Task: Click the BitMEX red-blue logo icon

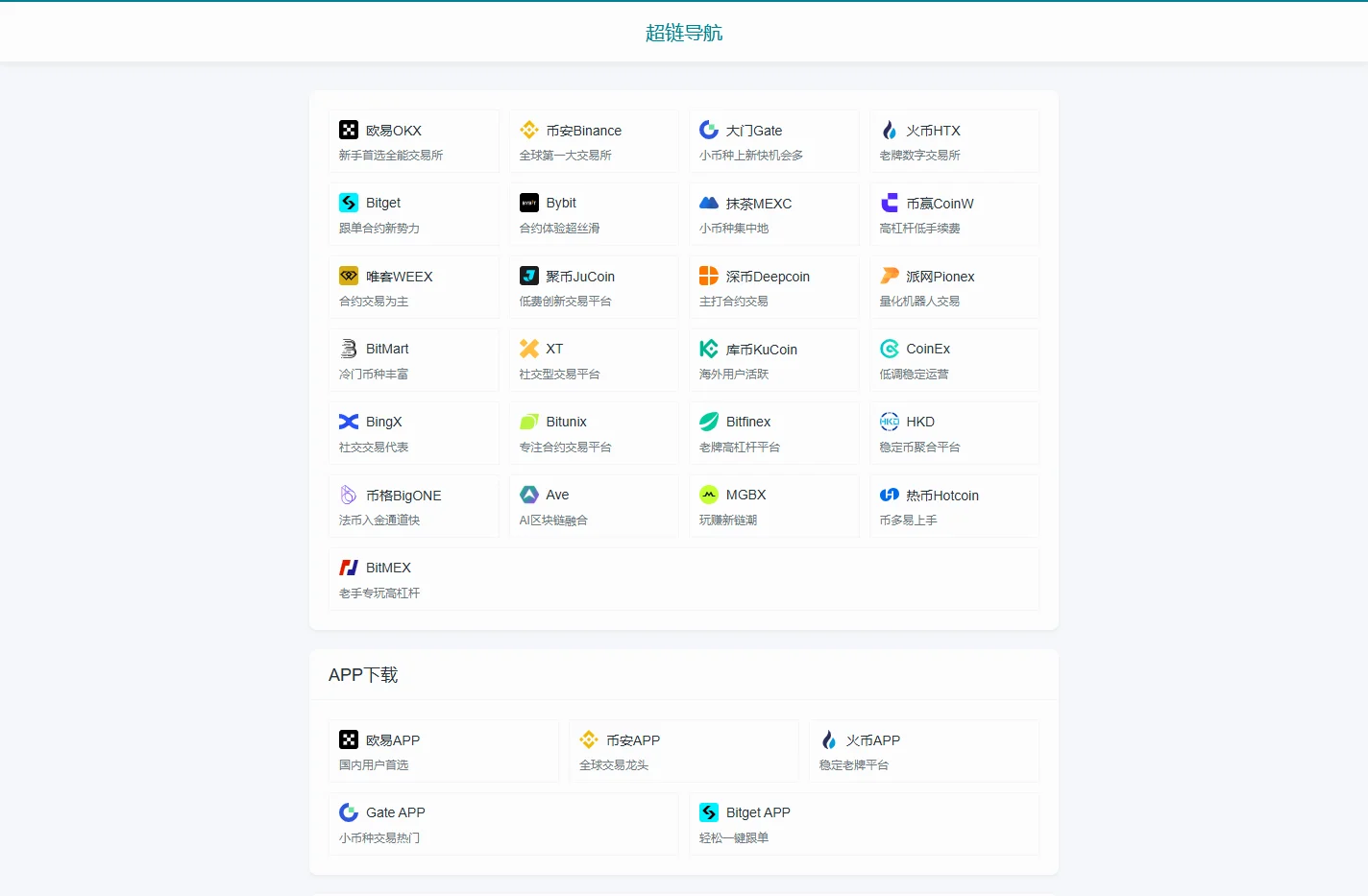Action: (x=349, y=568)
